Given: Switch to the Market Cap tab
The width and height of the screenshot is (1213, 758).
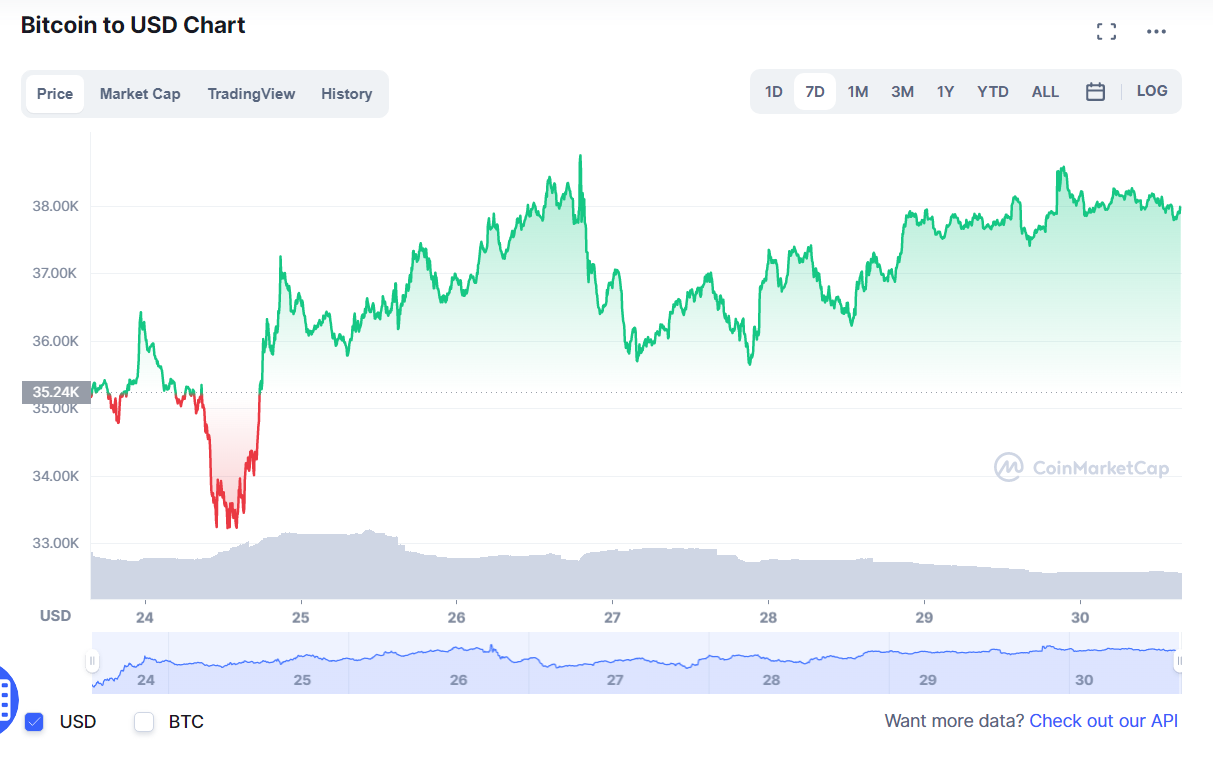Looking at the screenshot, I should coord(139,93).
